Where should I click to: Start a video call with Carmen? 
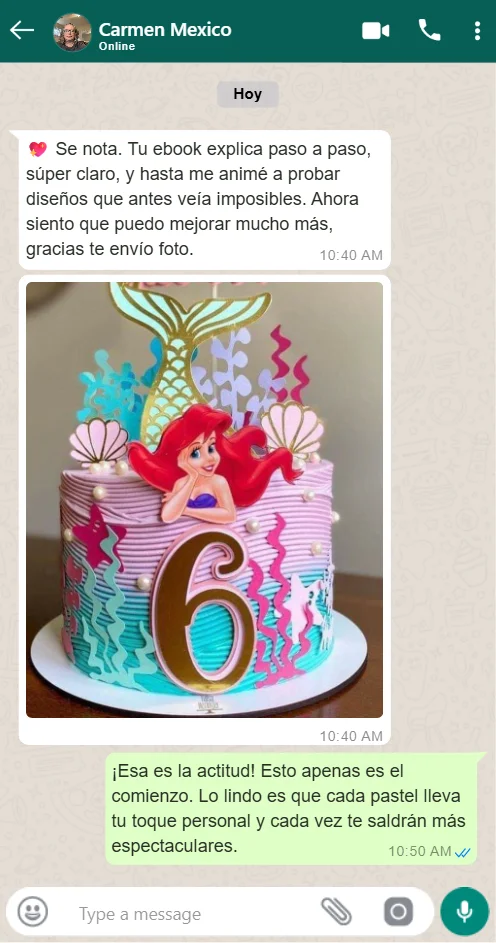pos(376,31)
